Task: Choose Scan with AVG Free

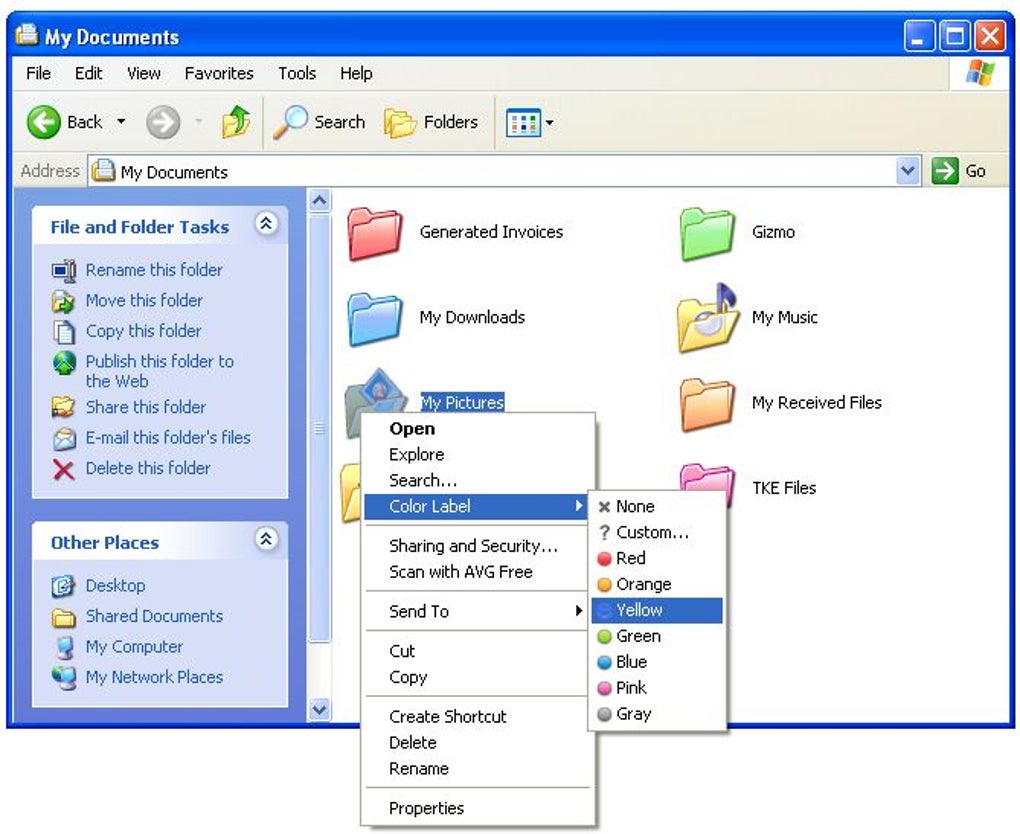Action: click(x=478, y=572)
